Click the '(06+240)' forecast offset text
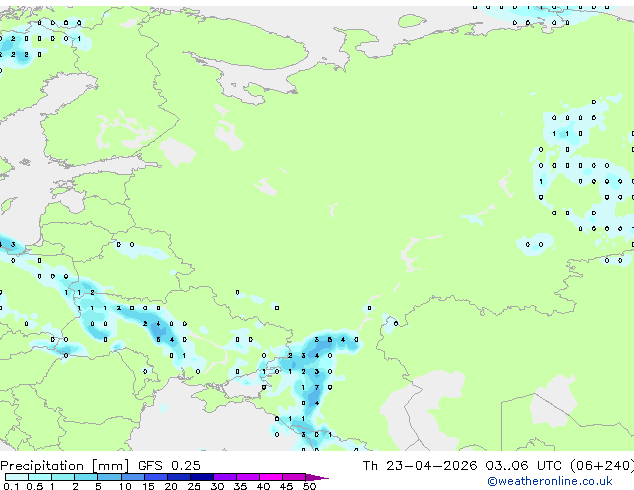634x490 pixels. click(602, 466)
